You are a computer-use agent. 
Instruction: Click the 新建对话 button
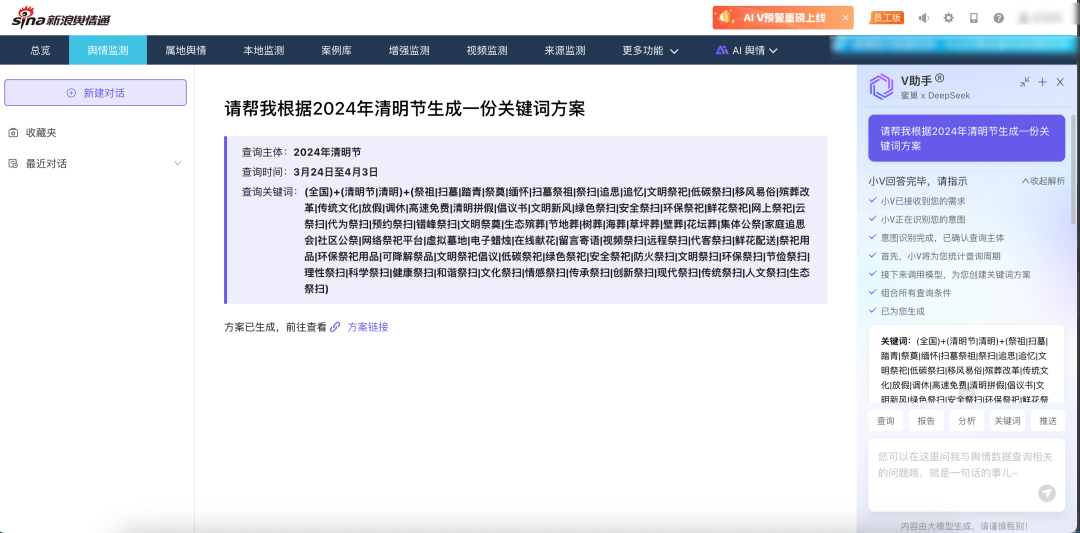click(96, 93)
